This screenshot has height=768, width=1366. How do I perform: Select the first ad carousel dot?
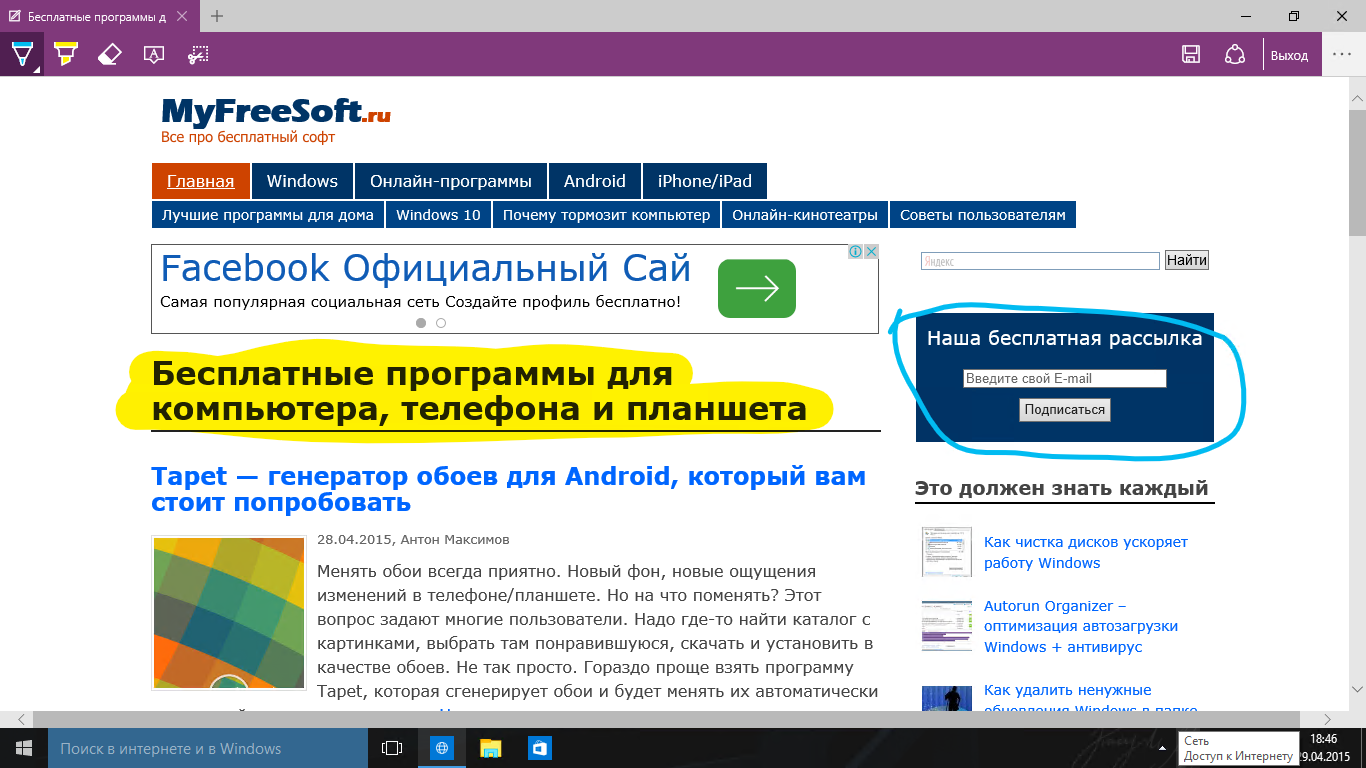(421, 323)
